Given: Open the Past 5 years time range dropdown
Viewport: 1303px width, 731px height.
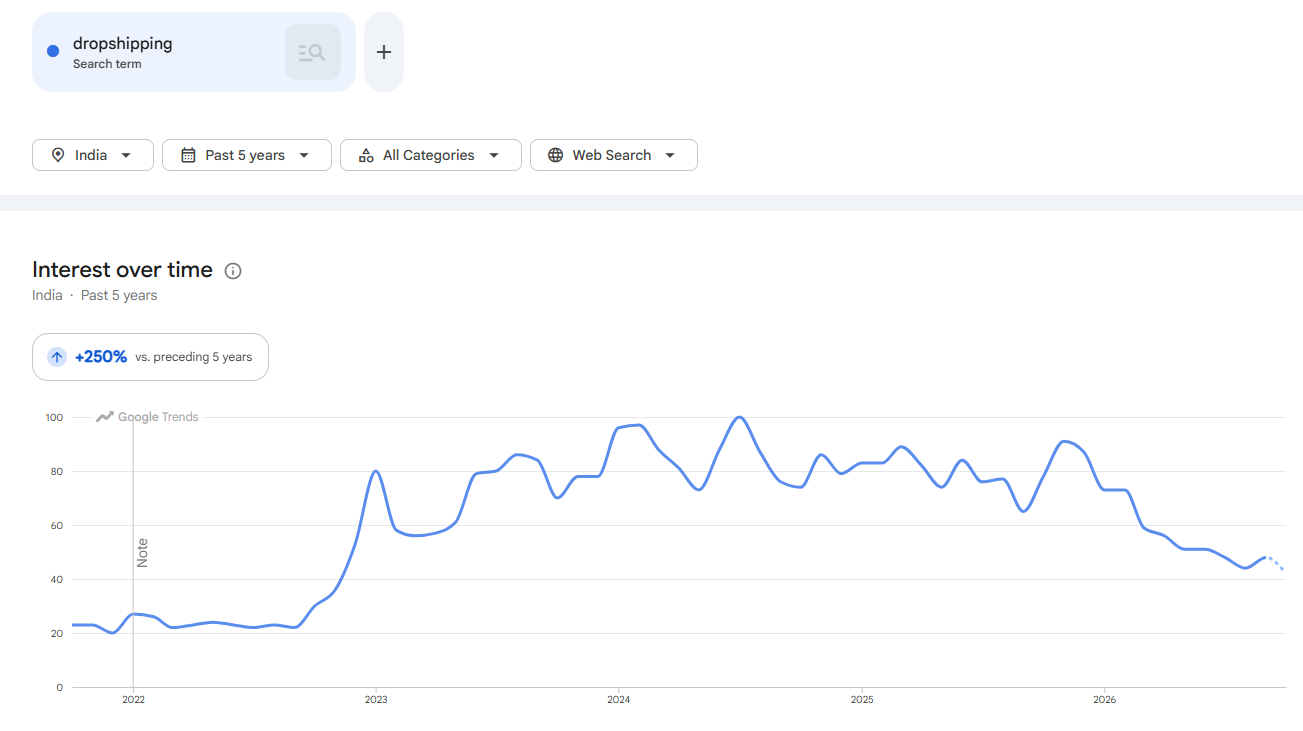Looking at the screenshot, I should (x=247, y=155).
